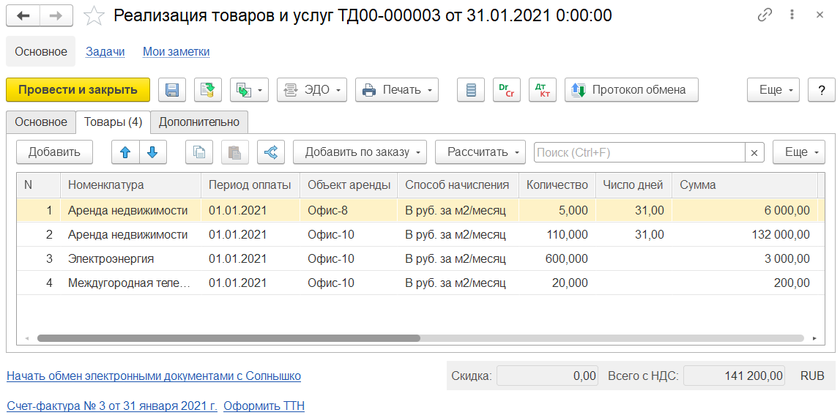Get link to document via chain icon

coord(765,16)
